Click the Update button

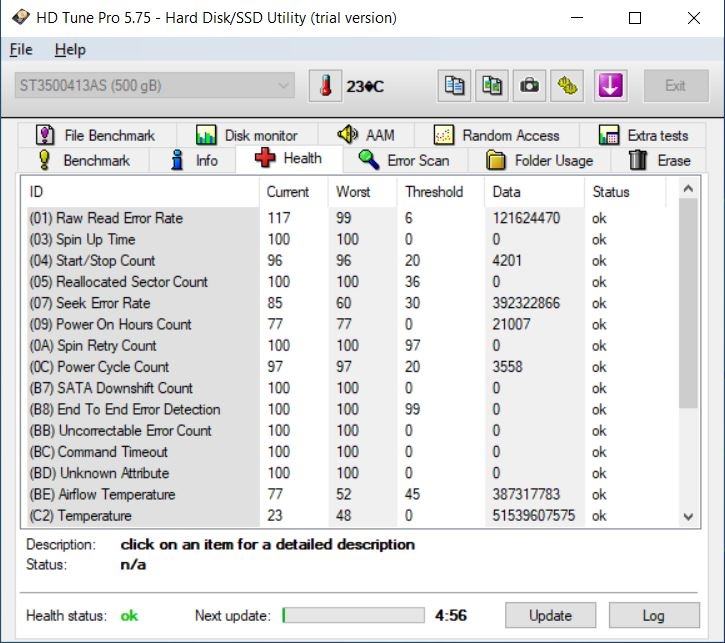pos(550,615)
